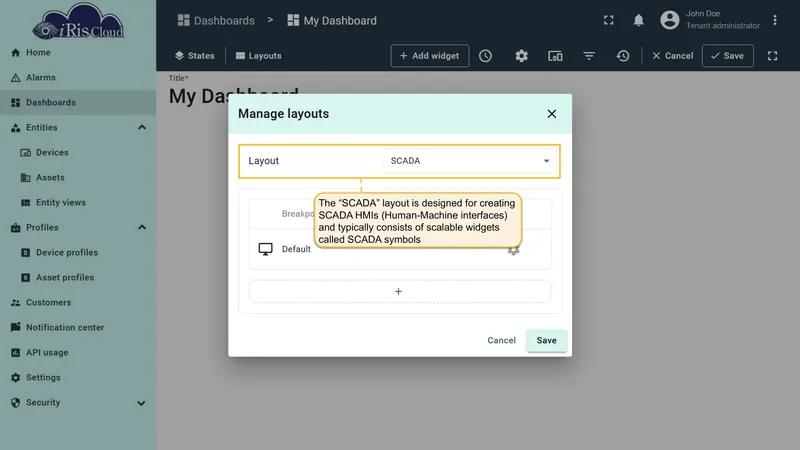Viewport: 800px width, 450px height.
Task: Click Dashboards breadcrumb link
Action: pyautogui.click(x=216, y=20)
